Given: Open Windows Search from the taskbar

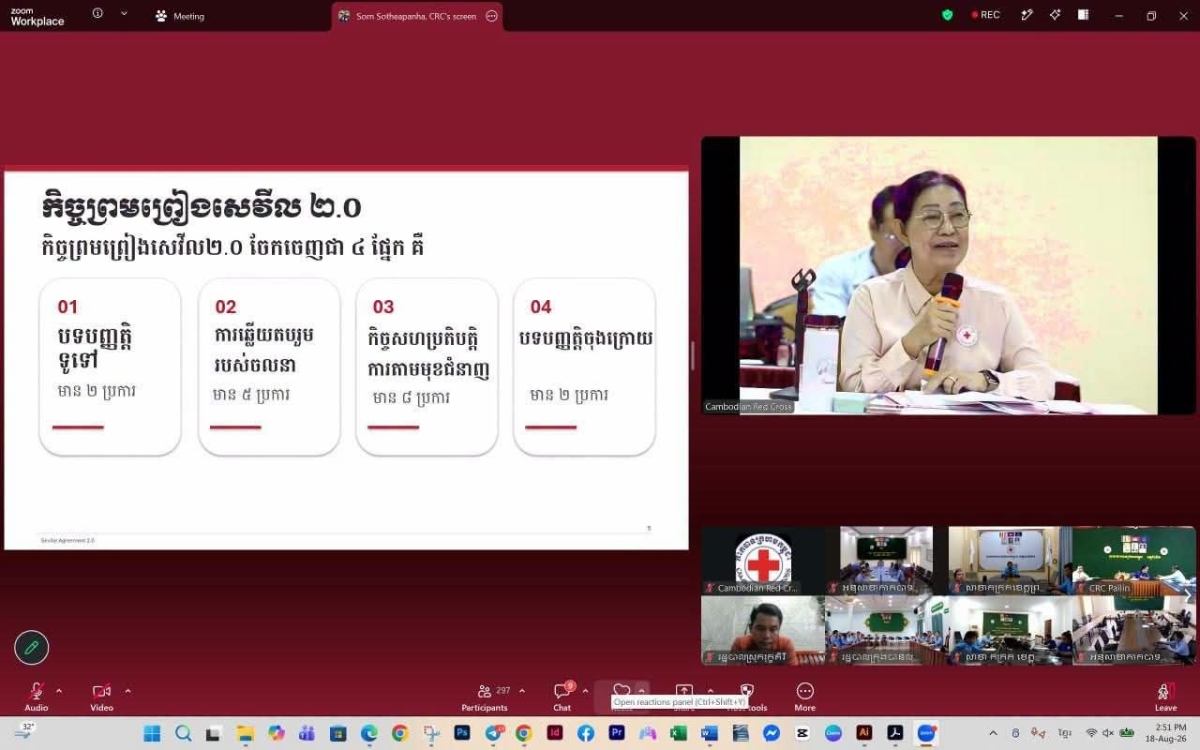Looking at the screenshot, I should click(x=183, y=733).
